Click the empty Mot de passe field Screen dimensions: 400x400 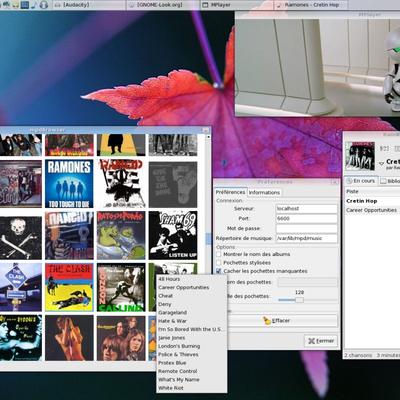307,229
